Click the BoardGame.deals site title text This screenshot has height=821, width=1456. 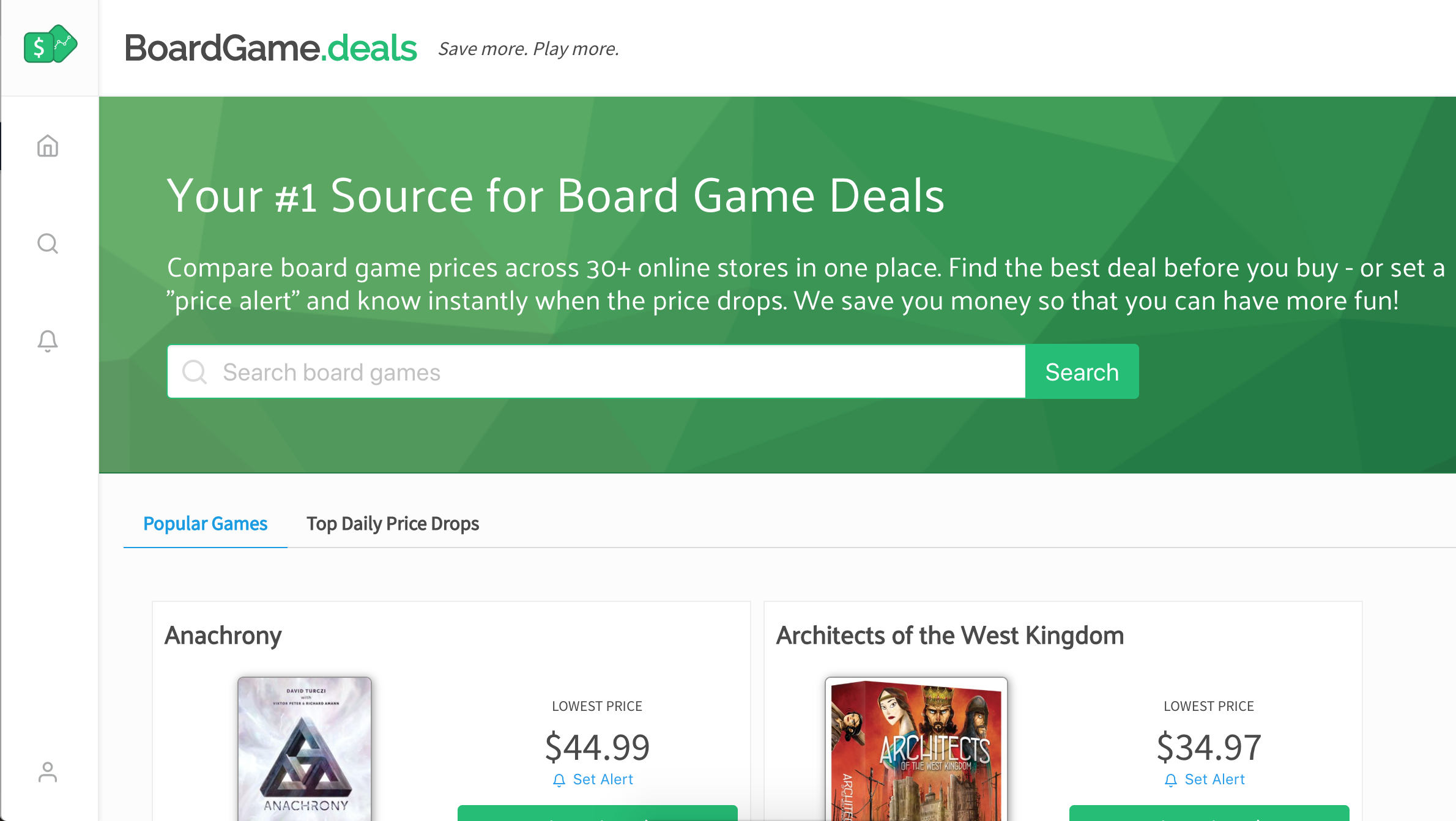tap(270, 48)
